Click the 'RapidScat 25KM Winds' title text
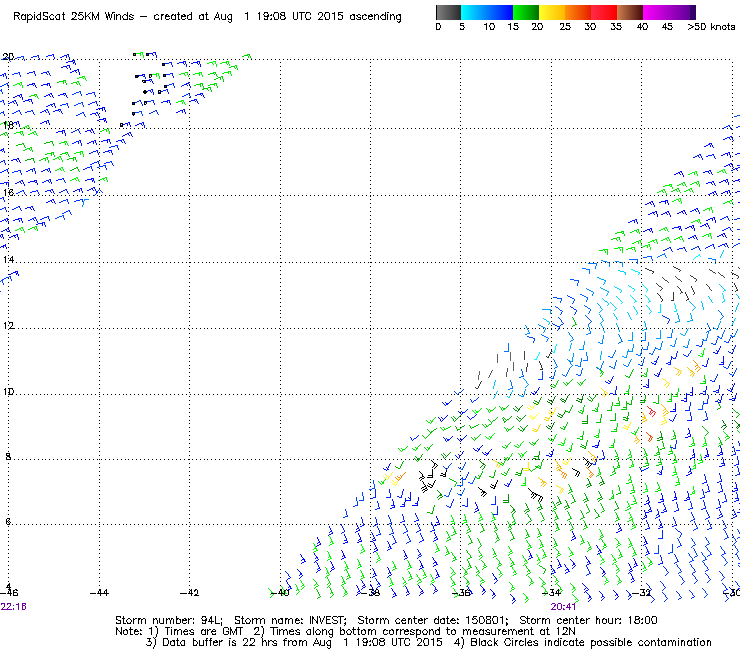Screen dimensions: 740x650 pos(74,17)
